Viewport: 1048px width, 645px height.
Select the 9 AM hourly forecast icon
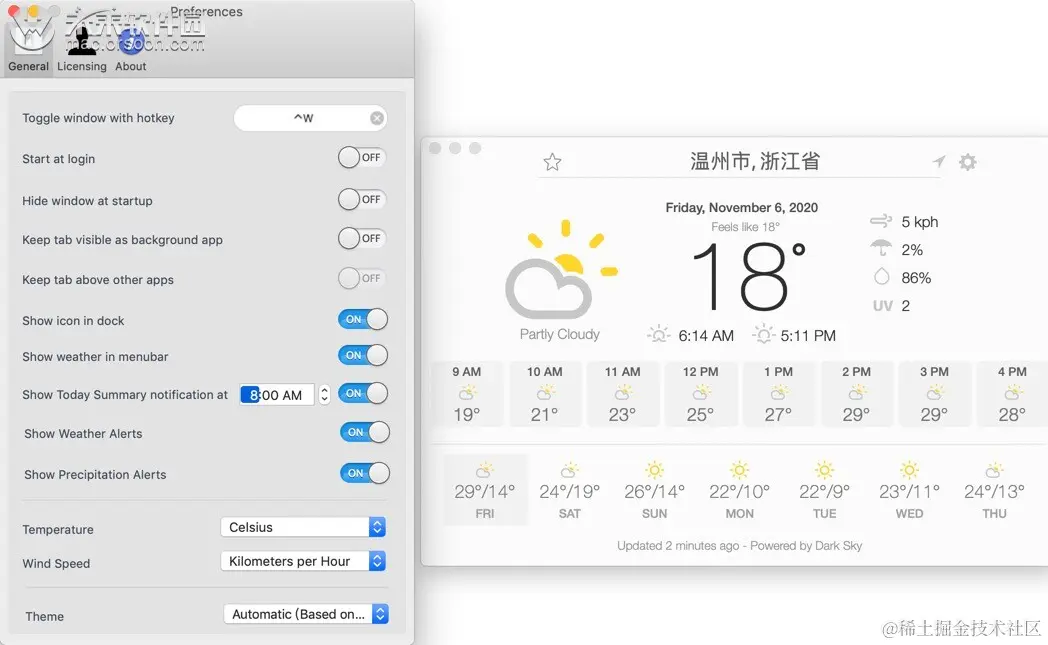coord(467,392)
